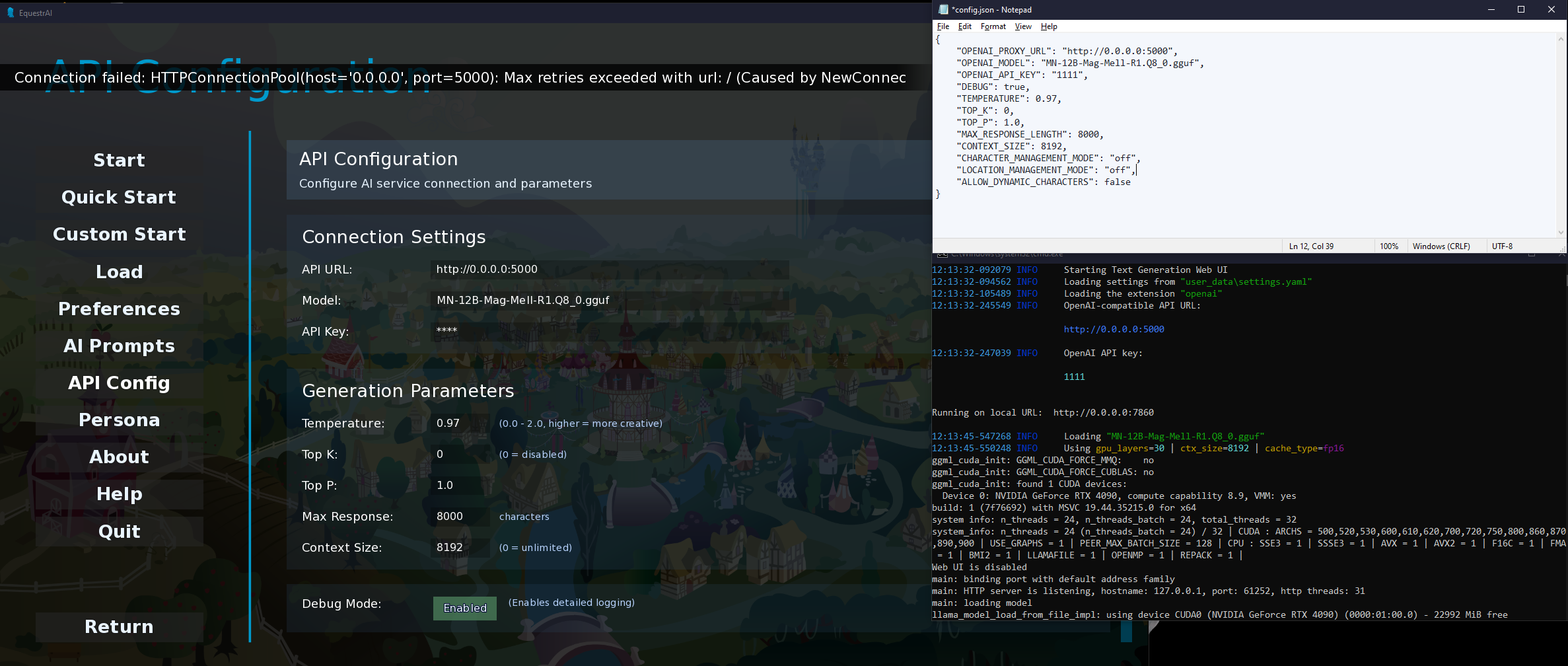Viewport: 1568px width, 666px height.
Task: Click the OPENAI_PROXY_URL line in Notepad
Action: click(x=1067, y=52)
